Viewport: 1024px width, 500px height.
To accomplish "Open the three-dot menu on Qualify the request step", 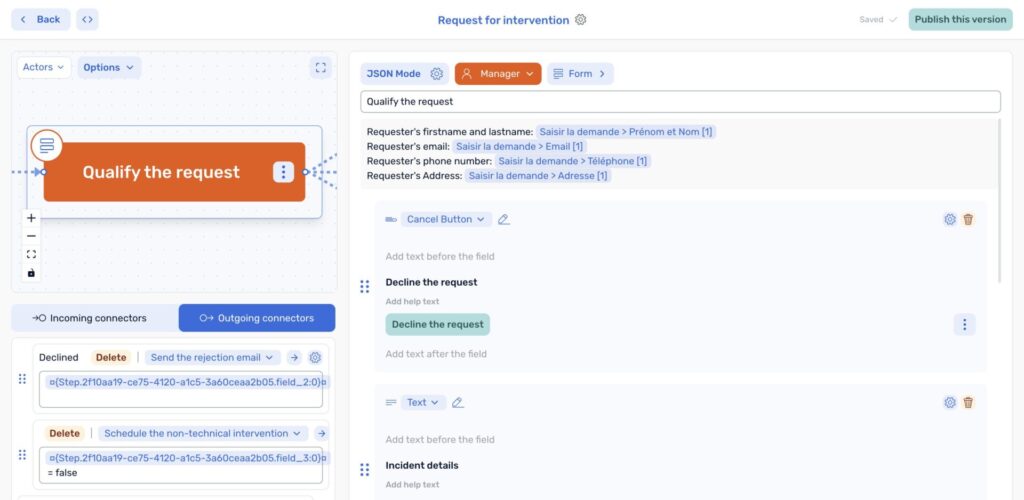I will (284, 172).
